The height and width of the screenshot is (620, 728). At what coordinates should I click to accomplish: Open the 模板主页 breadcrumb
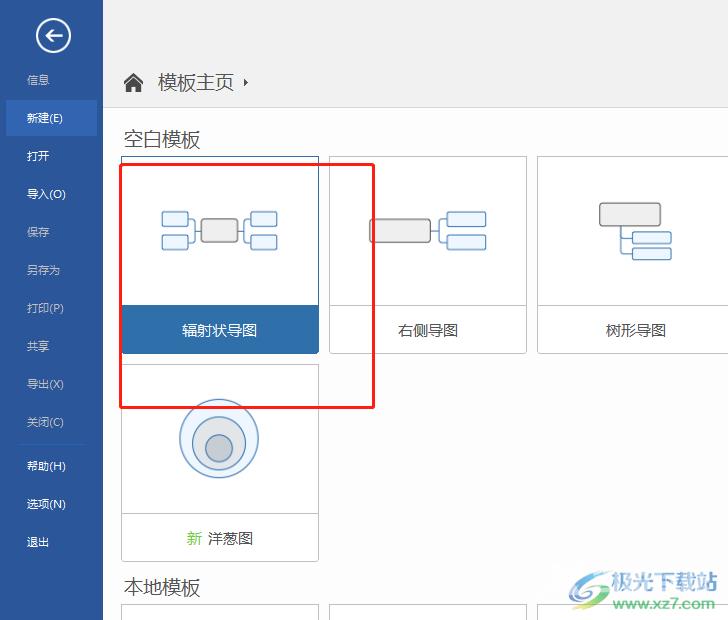pyautogui.click(x=195, y=83)
